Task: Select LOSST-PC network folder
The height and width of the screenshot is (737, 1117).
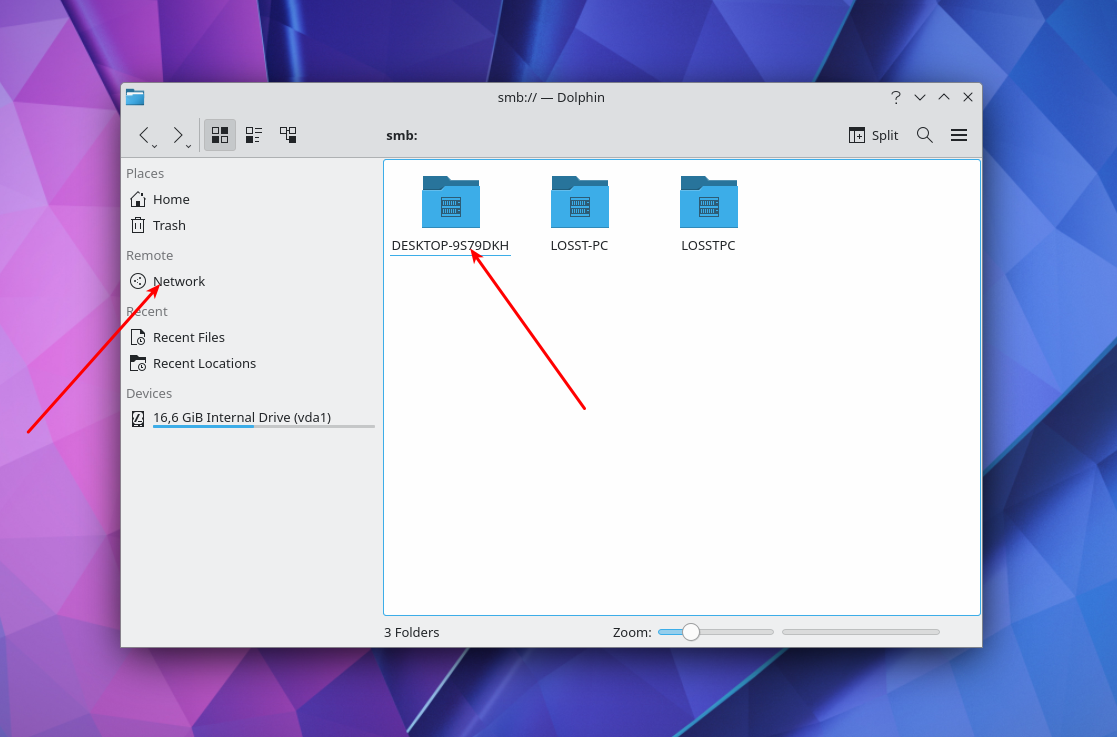Action: pos(579,214)
